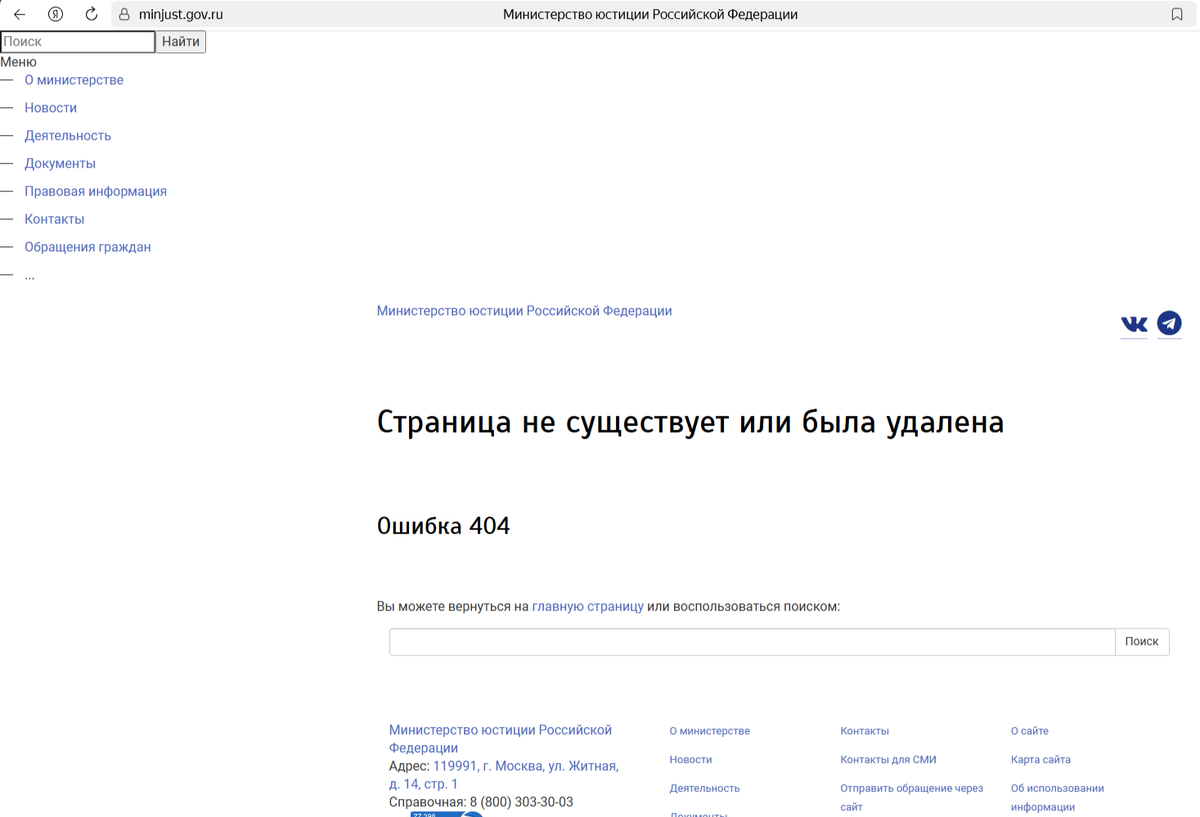
Task: Focus the search field under the 404 message
Action: point(752,642)
